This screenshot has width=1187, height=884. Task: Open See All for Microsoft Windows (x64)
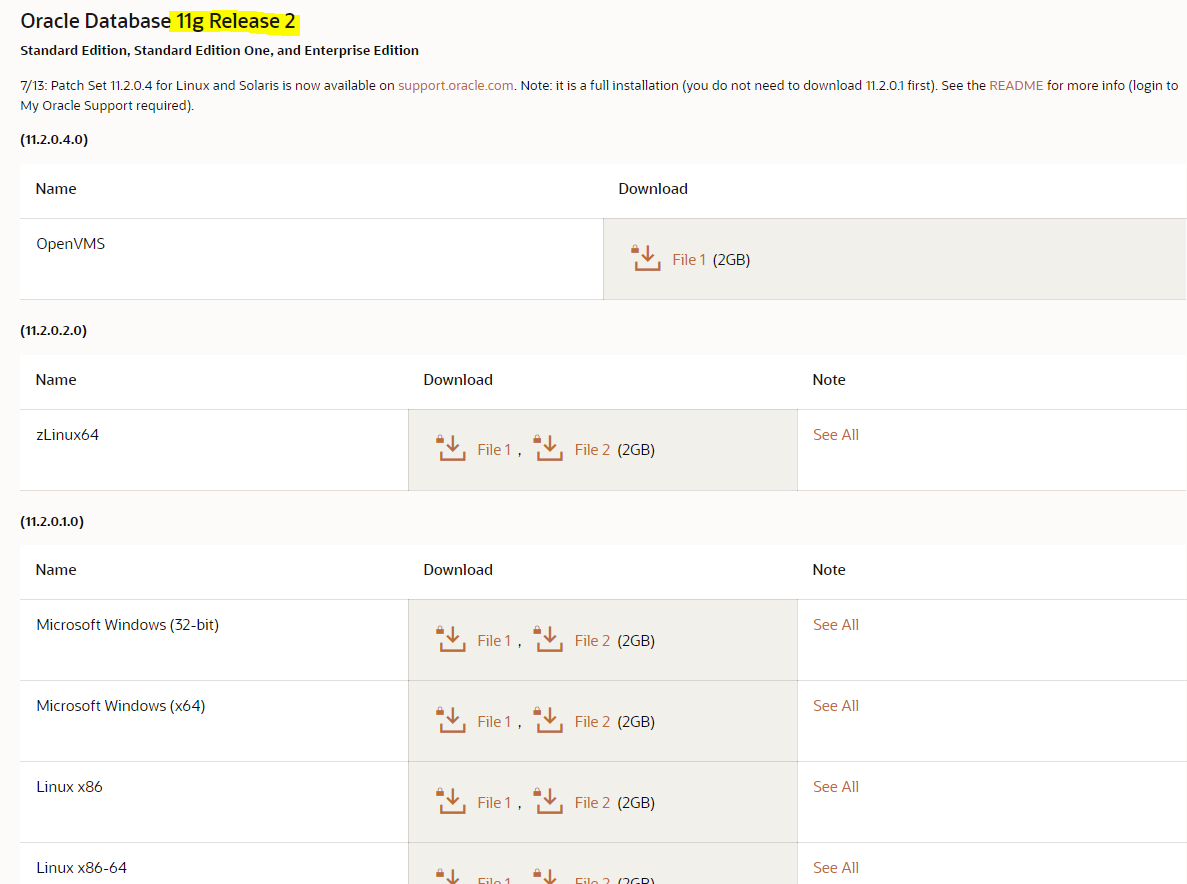point(836,705)
